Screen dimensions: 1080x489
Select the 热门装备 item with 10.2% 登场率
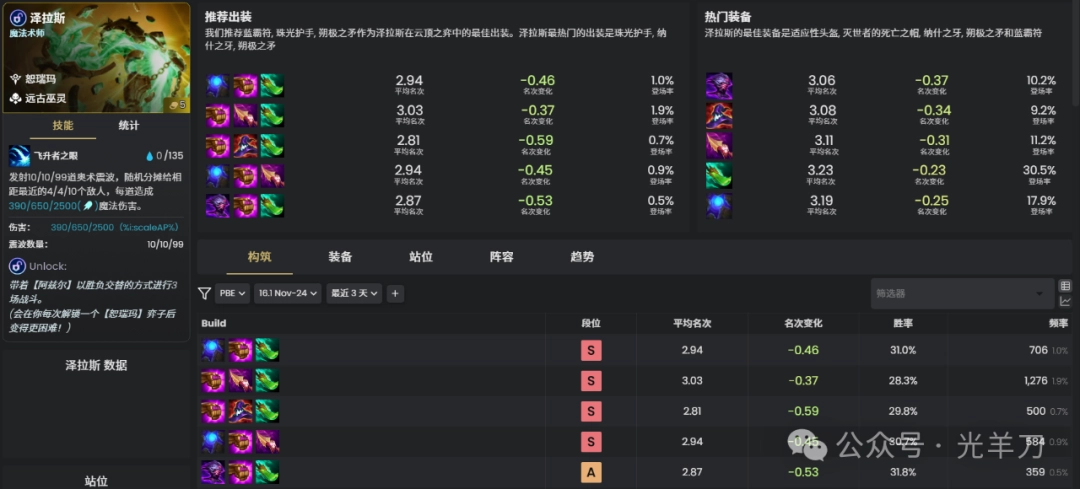[x=719, y=86]
